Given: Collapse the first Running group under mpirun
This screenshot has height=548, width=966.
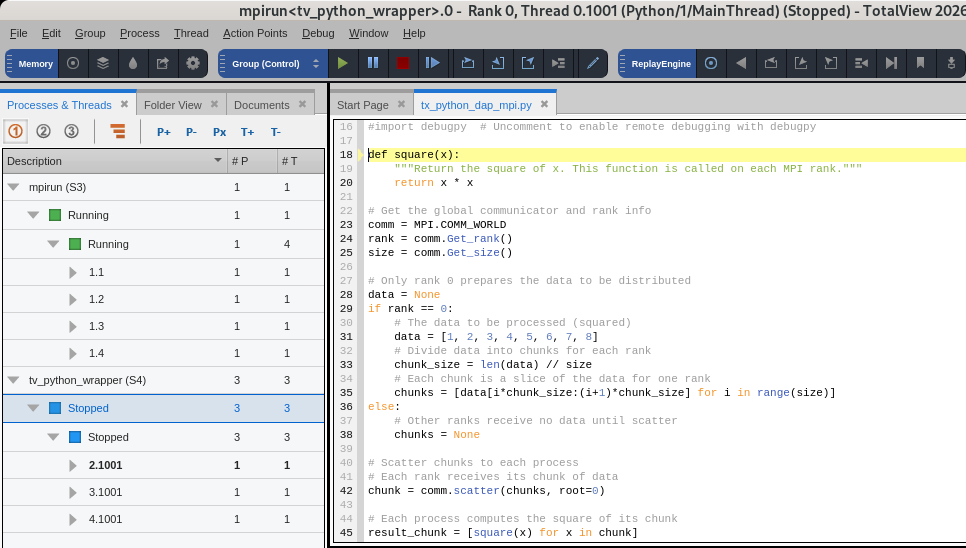Looking at the screenshot, I should coord(33,215).
